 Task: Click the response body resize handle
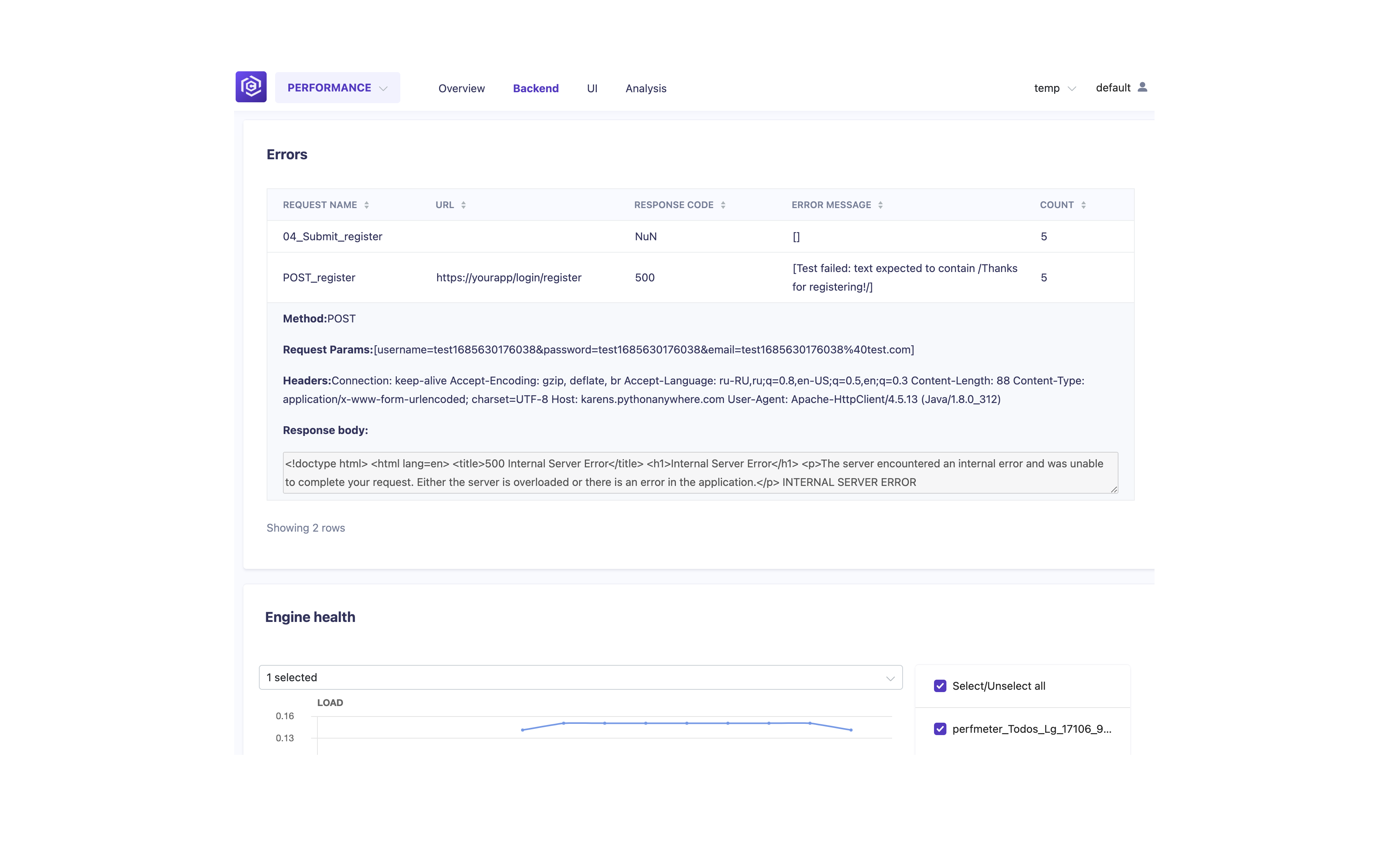click(x=1113, y=489)
